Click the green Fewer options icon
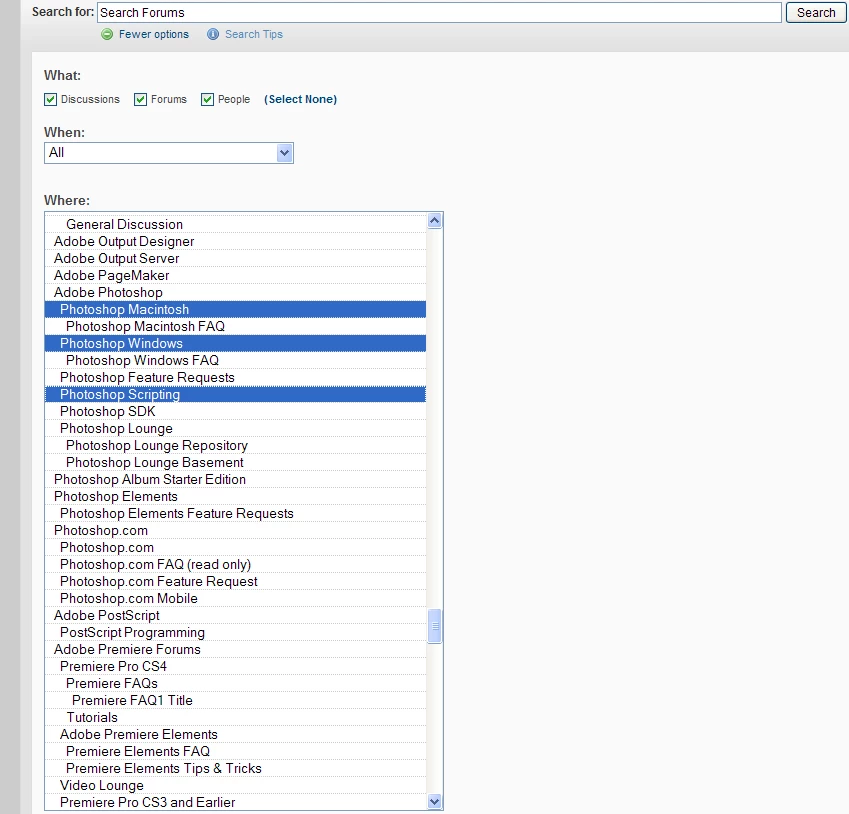 coord(107,34)
